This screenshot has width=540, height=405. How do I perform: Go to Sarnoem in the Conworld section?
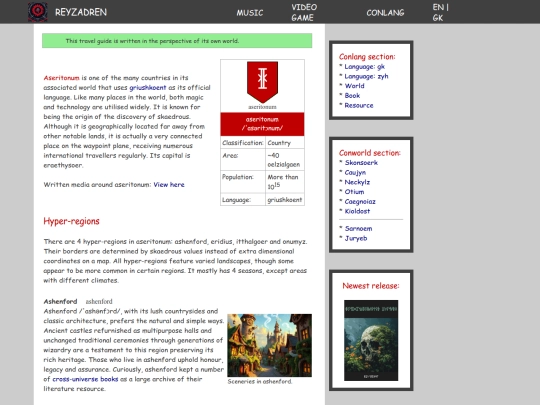coord(359,229)
